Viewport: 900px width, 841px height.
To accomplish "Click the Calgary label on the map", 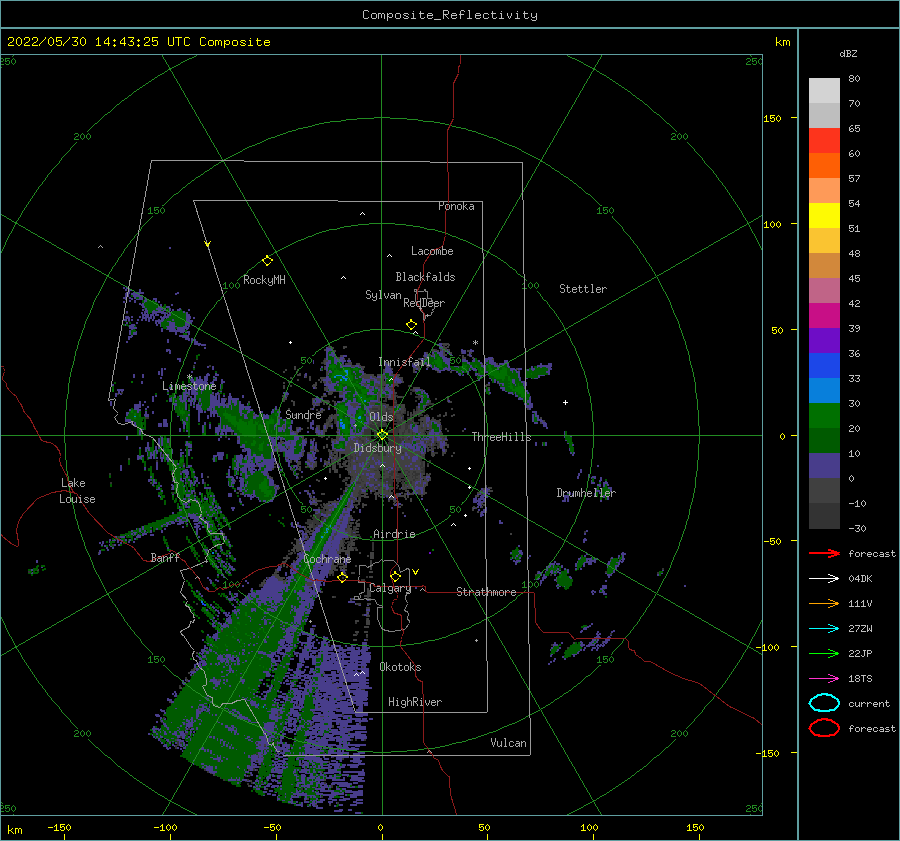I will 390,588.
